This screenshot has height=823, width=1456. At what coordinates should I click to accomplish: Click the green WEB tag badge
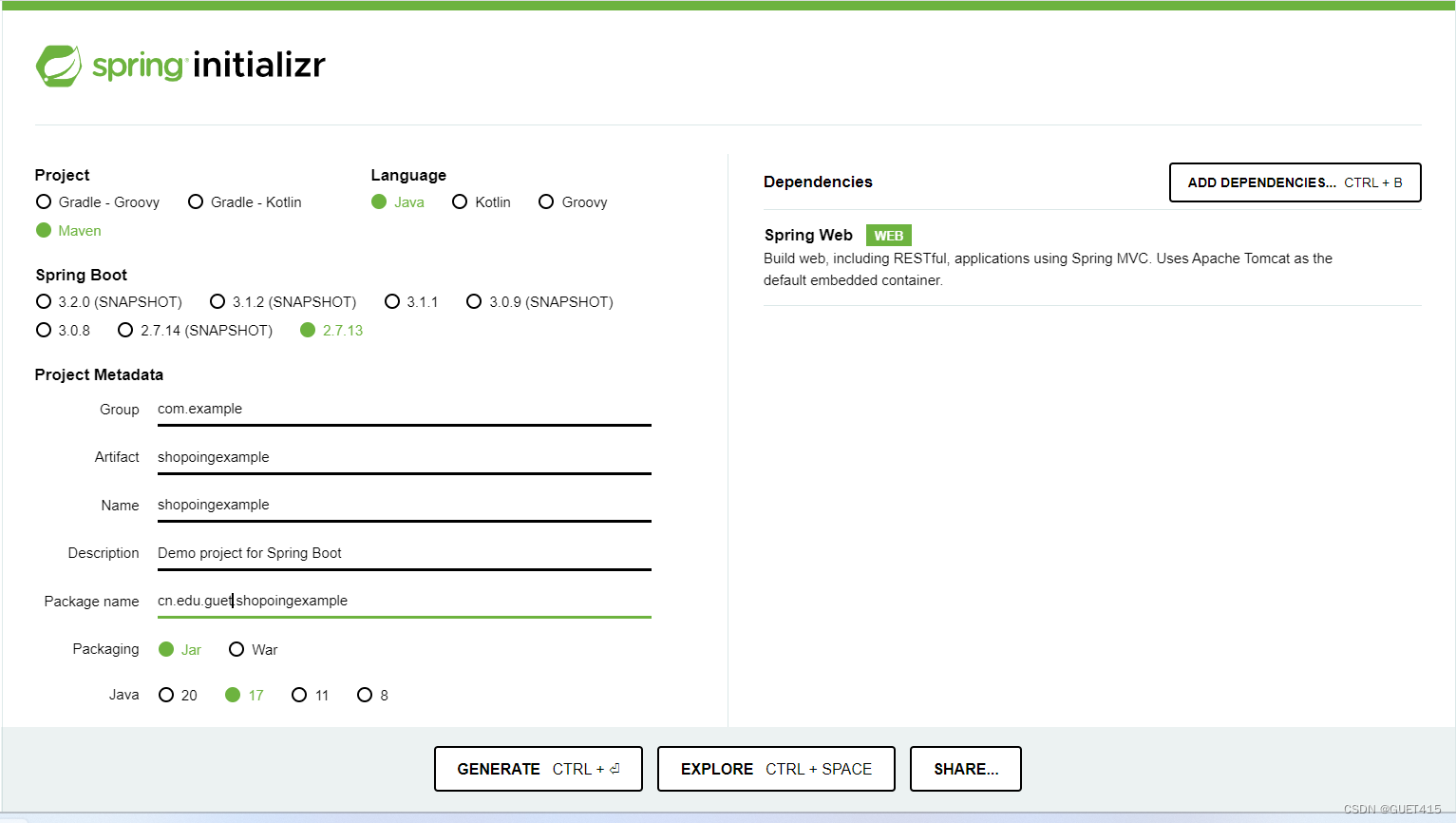[x=889, y=236]
